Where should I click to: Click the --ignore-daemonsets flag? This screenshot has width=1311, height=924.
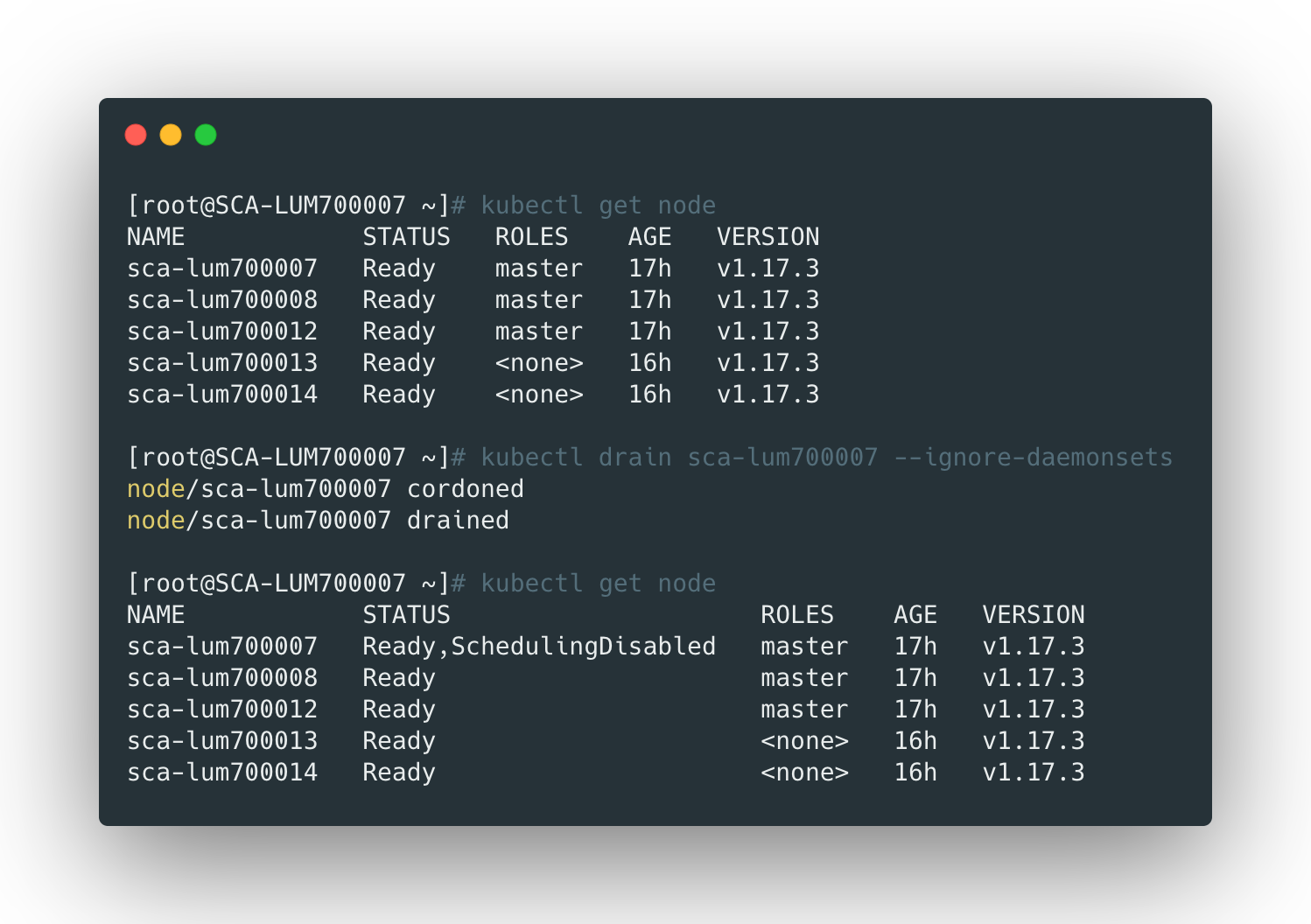click(x=1033, y=458)
